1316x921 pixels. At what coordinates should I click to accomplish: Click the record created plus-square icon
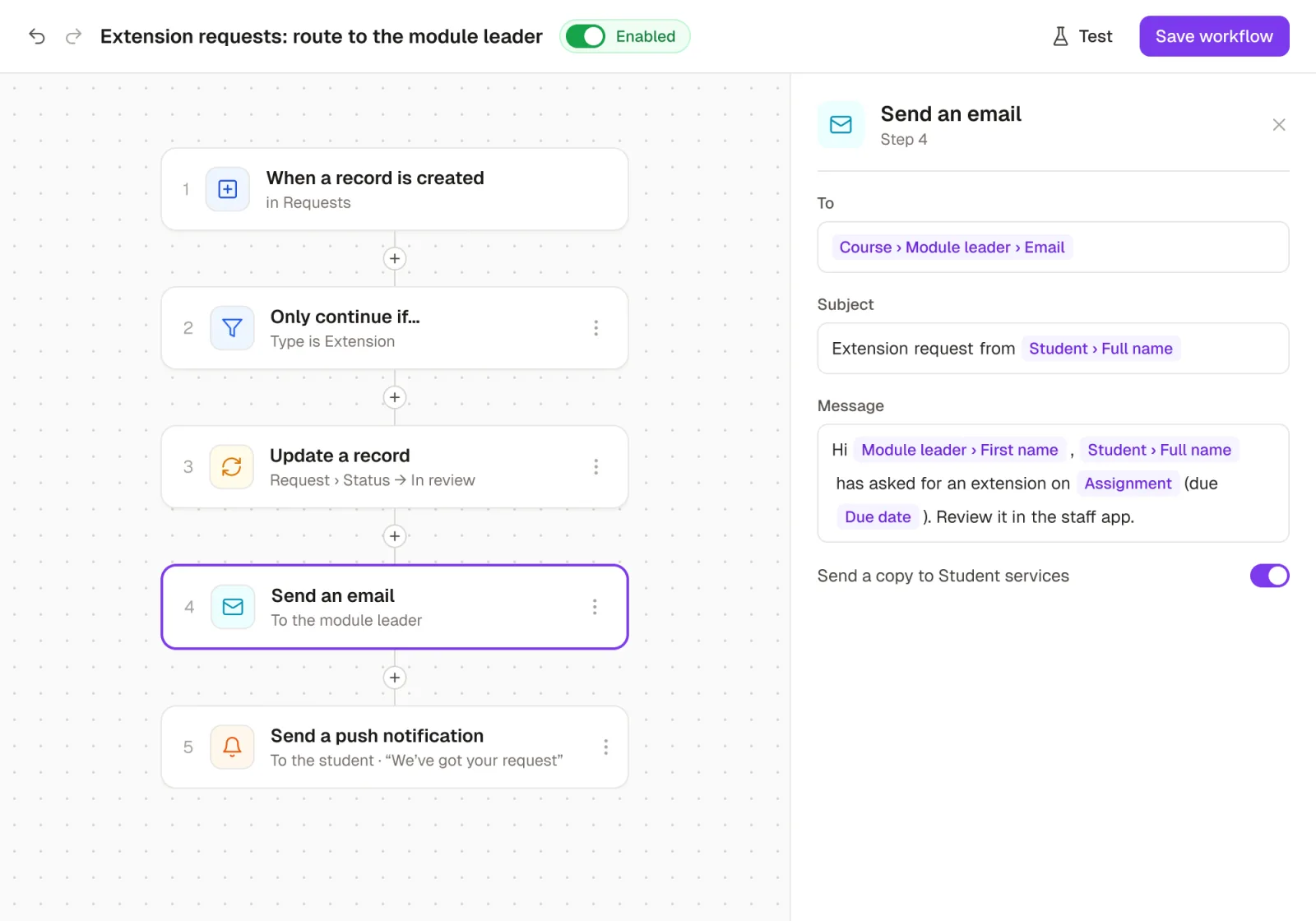pos(228,189)
